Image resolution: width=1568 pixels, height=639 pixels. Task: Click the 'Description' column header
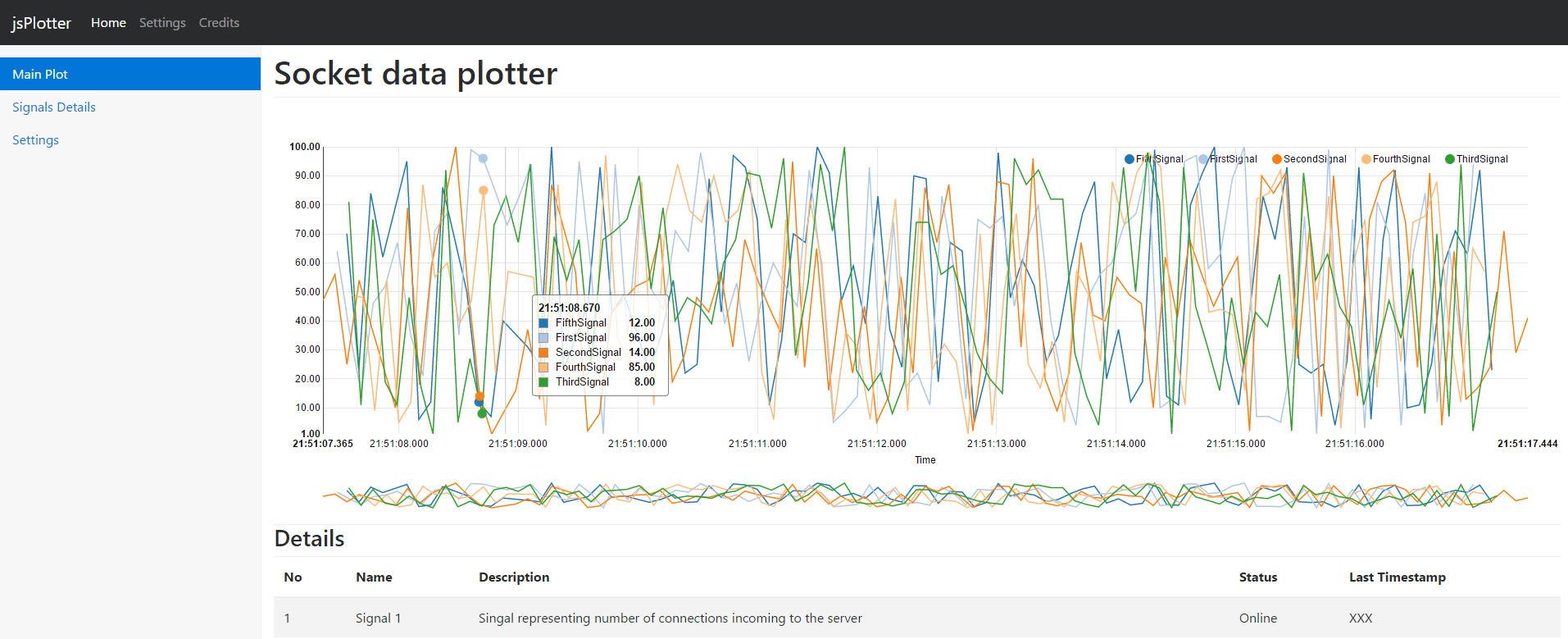(x=514, y=577)
